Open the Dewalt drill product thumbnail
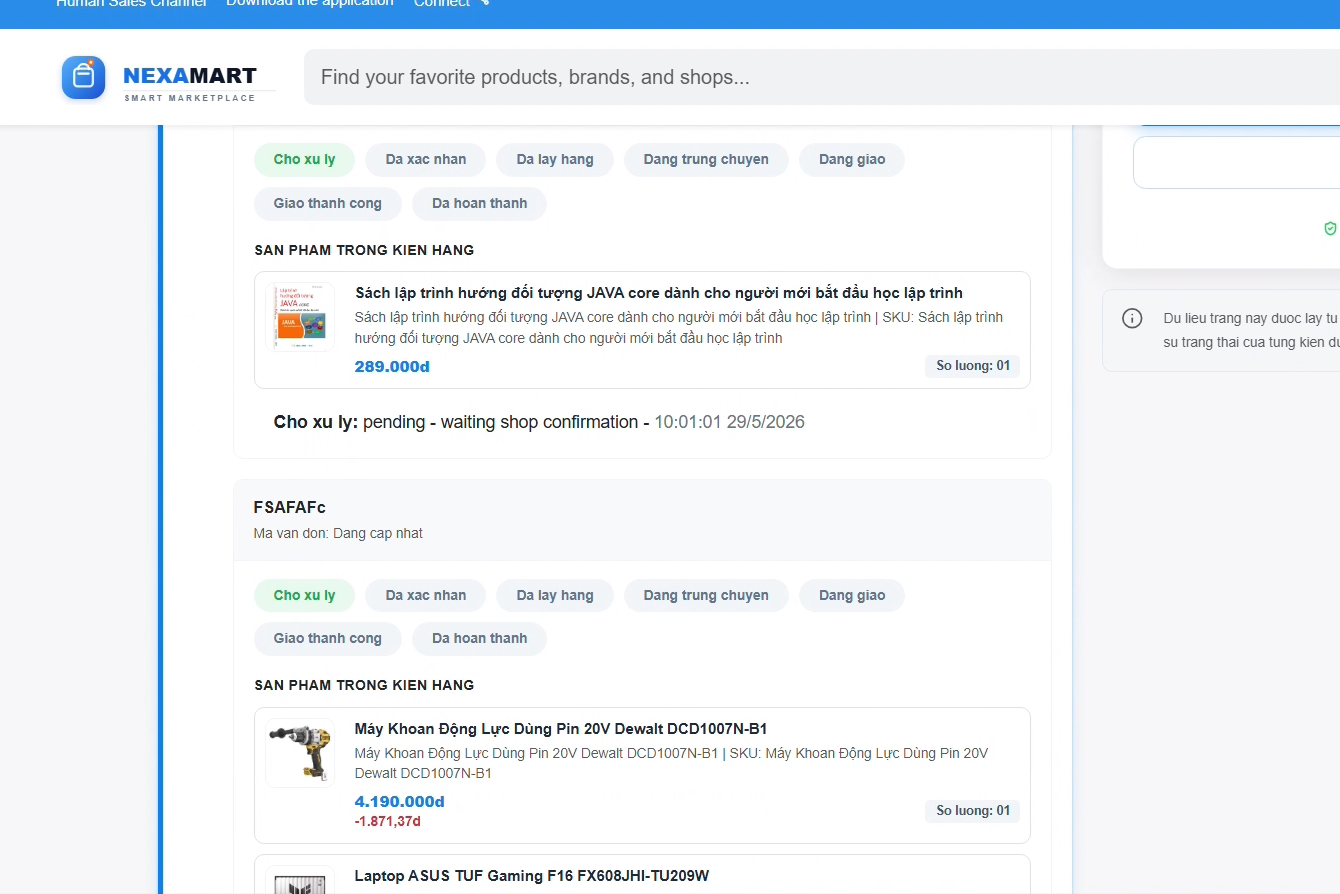Viewport: 1340px width, 894px height. click(x=300, y=753)
